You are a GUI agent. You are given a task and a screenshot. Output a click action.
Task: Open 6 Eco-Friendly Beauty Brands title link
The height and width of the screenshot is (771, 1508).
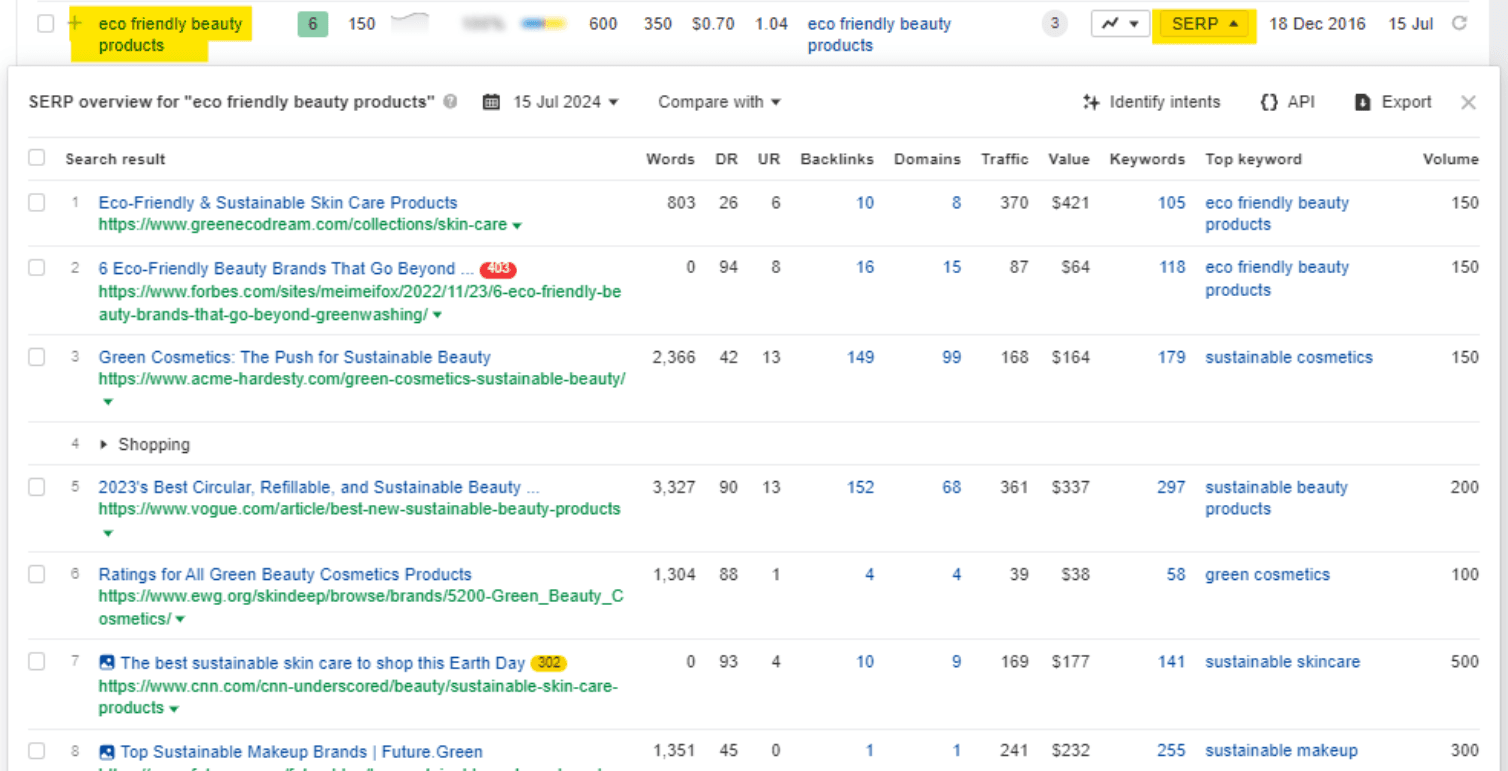click(286, 268)
